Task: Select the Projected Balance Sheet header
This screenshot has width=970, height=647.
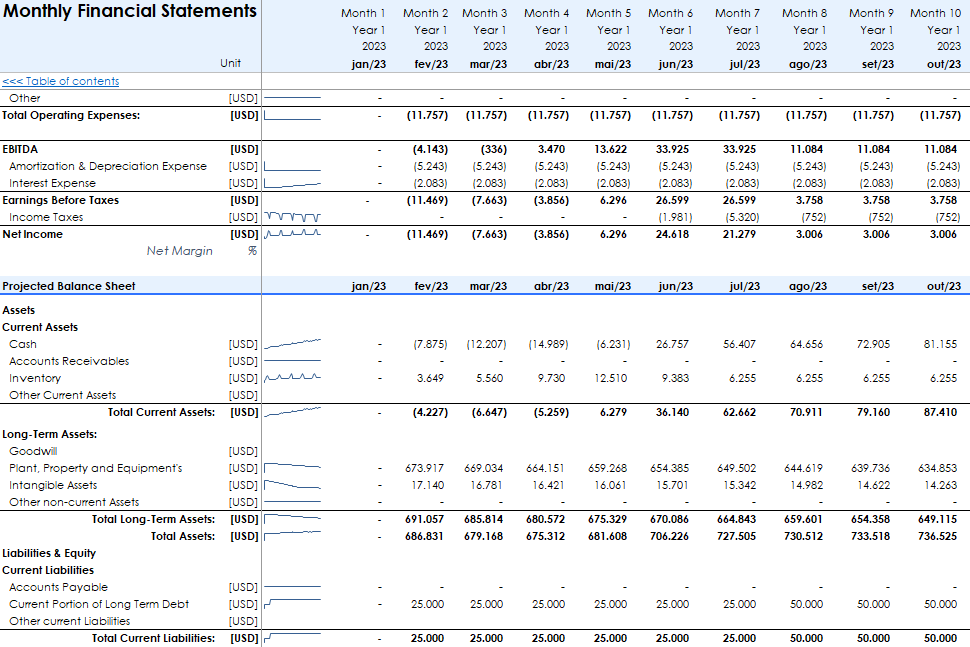Action: click(69, 286)
